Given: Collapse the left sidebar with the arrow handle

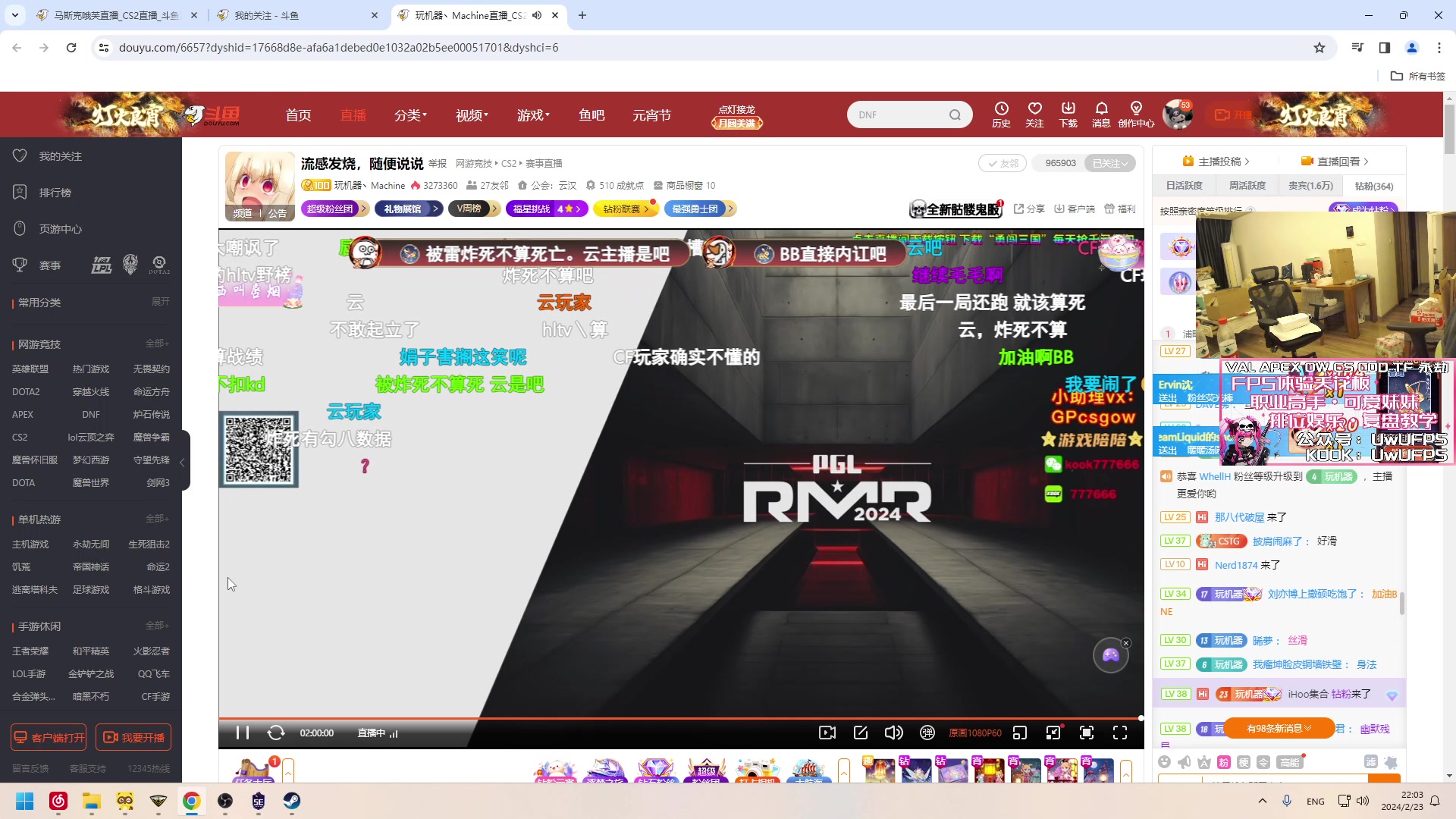Looking at the screenshot, I should coord(183,462).
